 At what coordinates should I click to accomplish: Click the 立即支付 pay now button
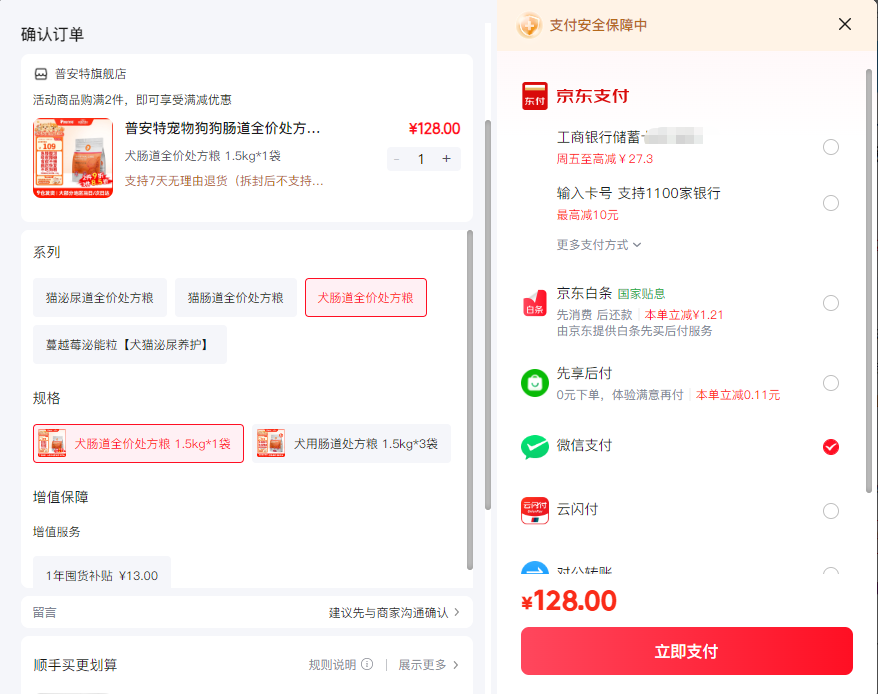[x=686, y=651]
